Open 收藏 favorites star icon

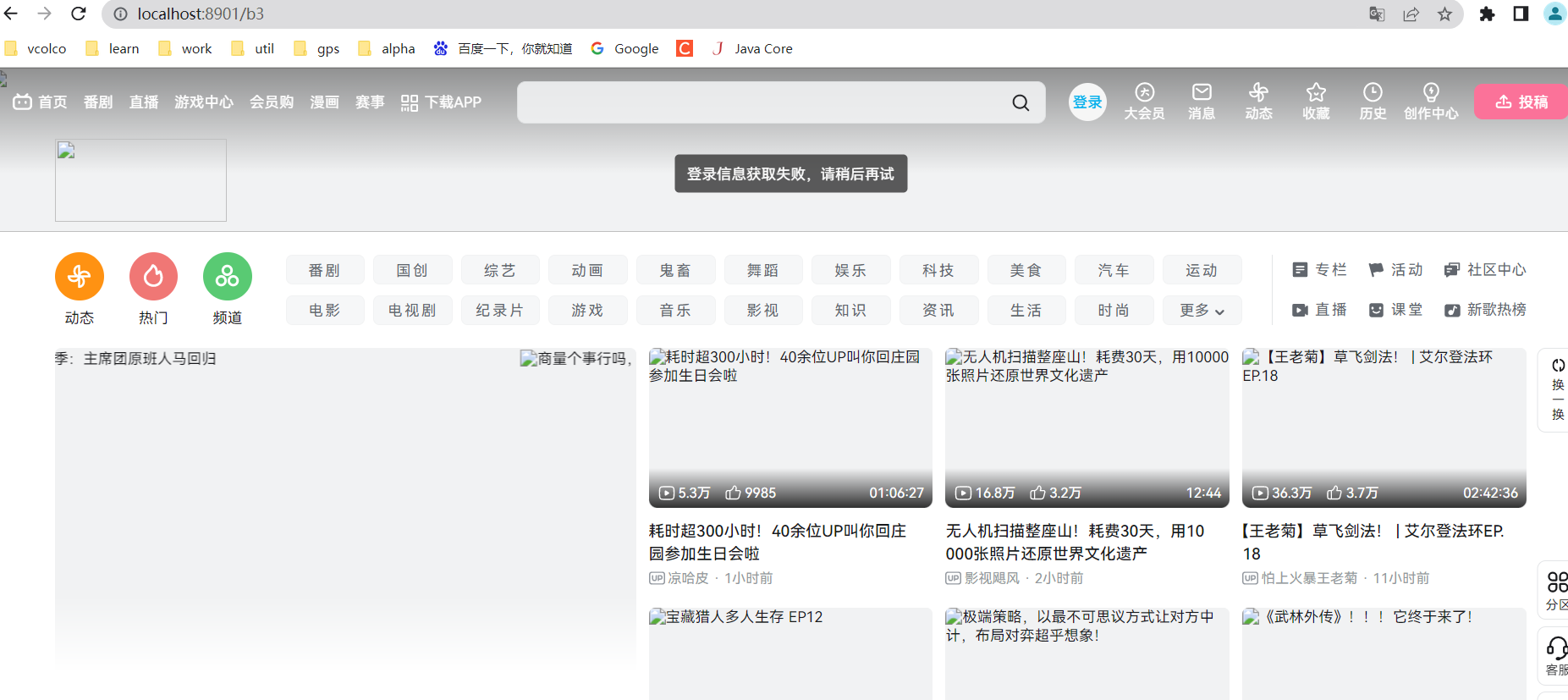pos(1316,92)
